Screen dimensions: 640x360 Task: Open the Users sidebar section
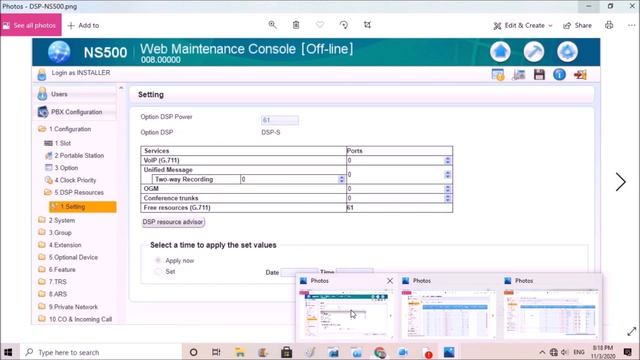(x=76, y=94)
